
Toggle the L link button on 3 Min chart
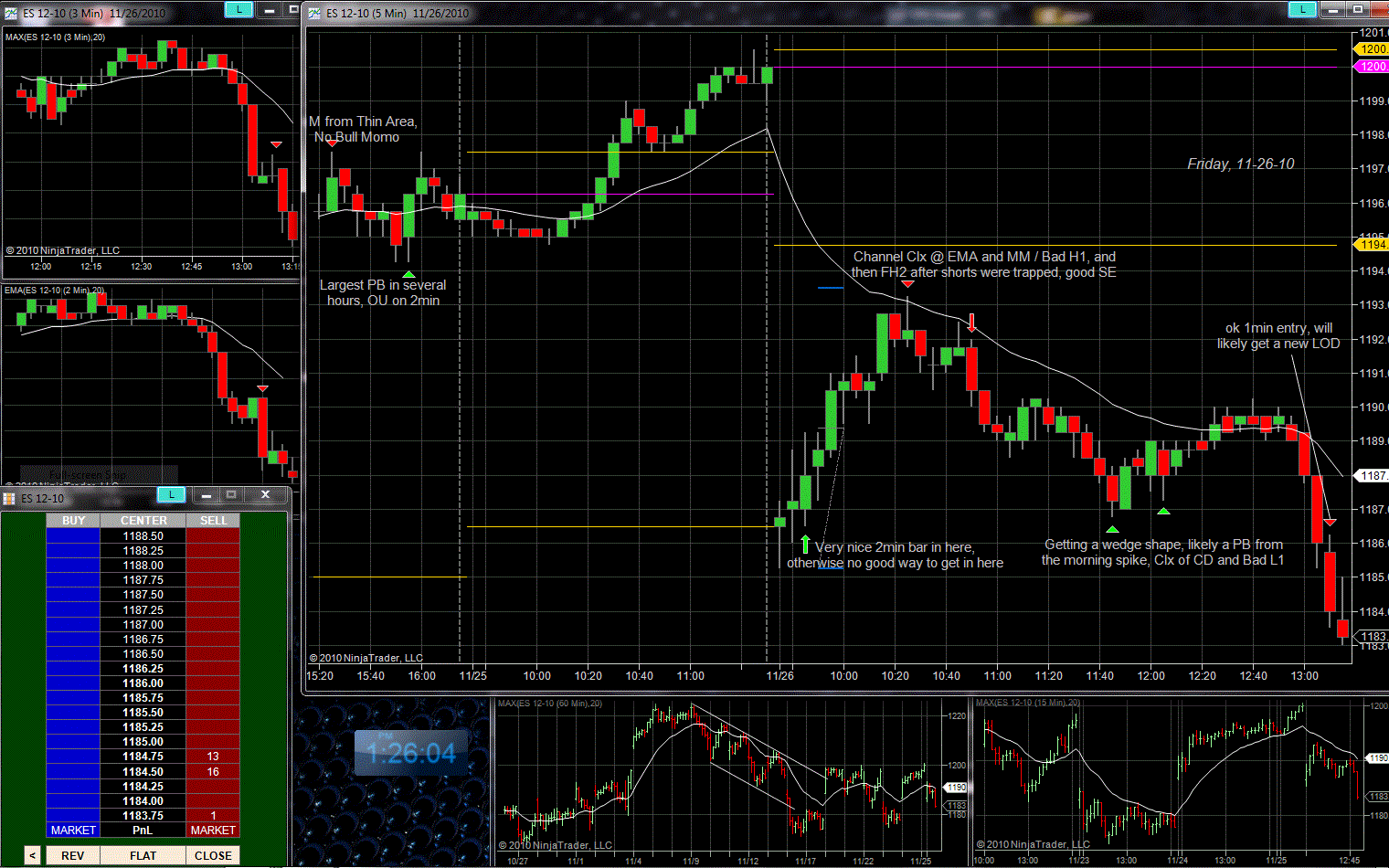point(239,9)
